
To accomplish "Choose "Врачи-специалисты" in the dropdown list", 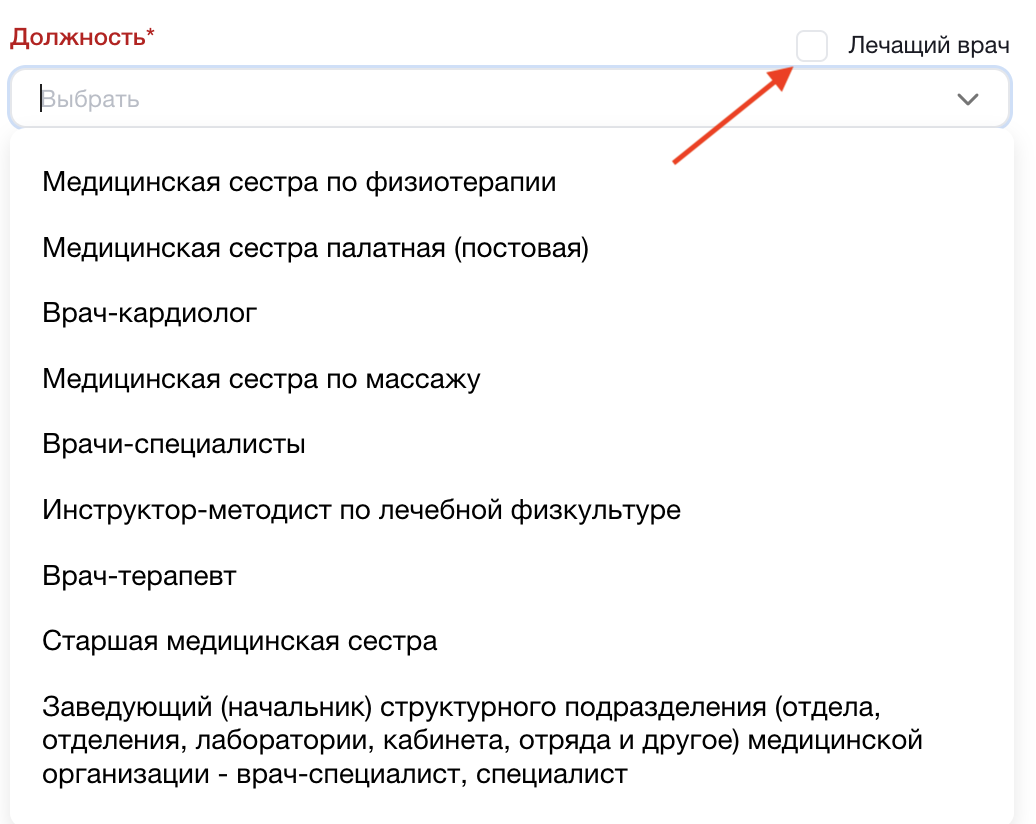I will tap(174, 444).
